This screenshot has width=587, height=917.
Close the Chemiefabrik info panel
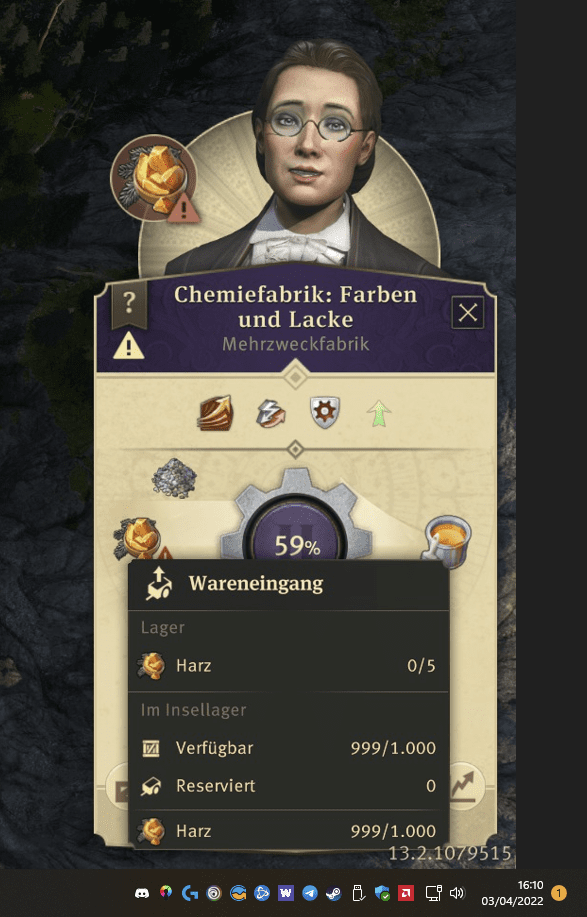(x=468, y=312)
